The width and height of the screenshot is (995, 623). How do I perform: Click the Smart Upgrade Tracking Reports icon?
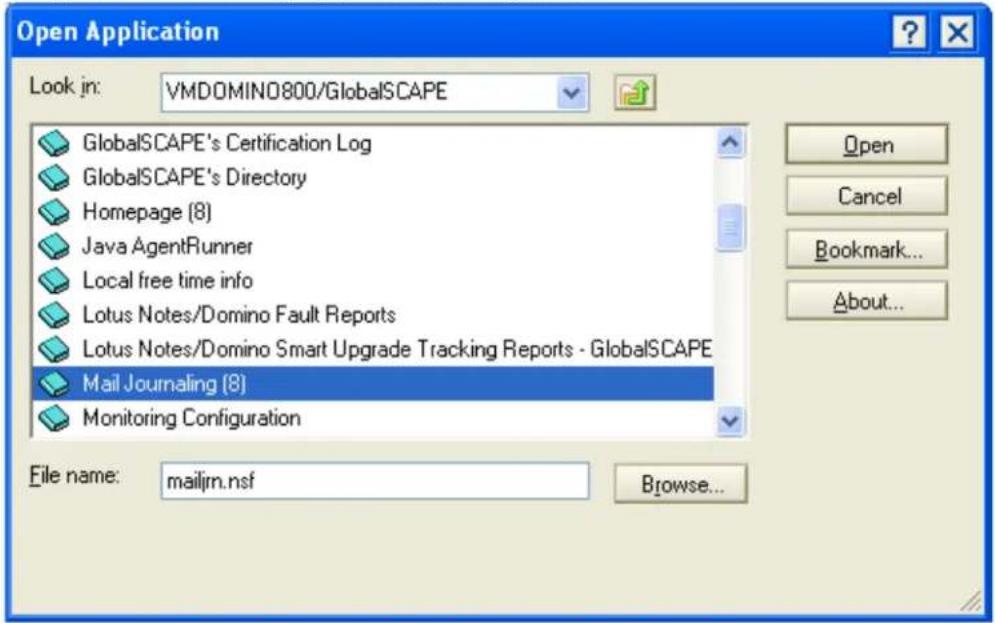(54, 349)
